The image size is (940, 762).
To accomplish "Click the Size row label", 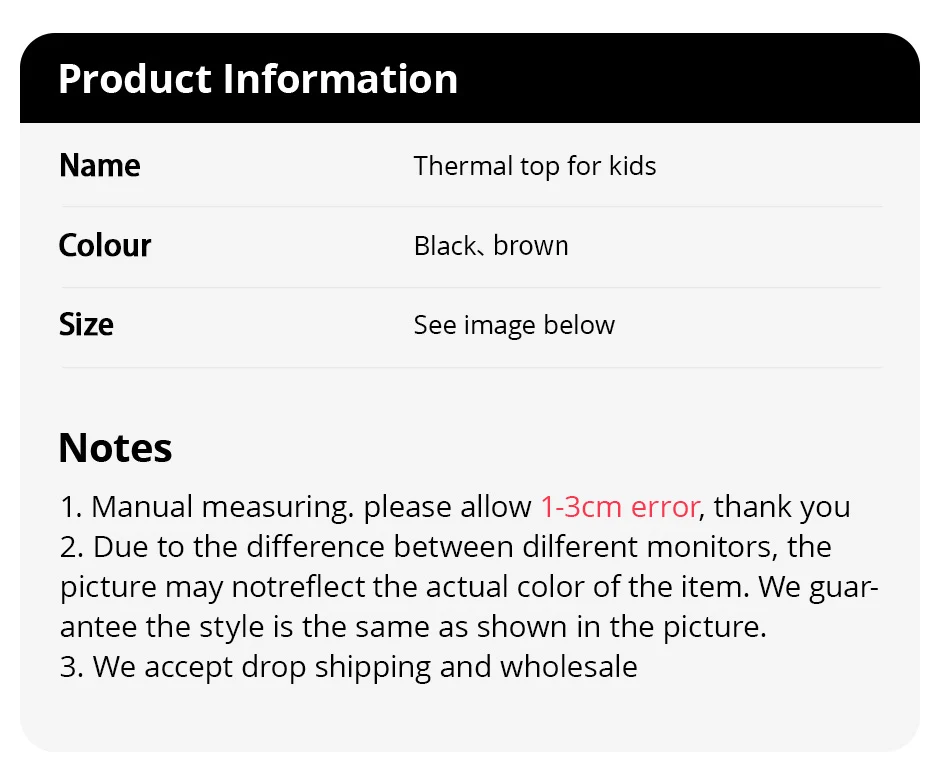I will [86, 325].
